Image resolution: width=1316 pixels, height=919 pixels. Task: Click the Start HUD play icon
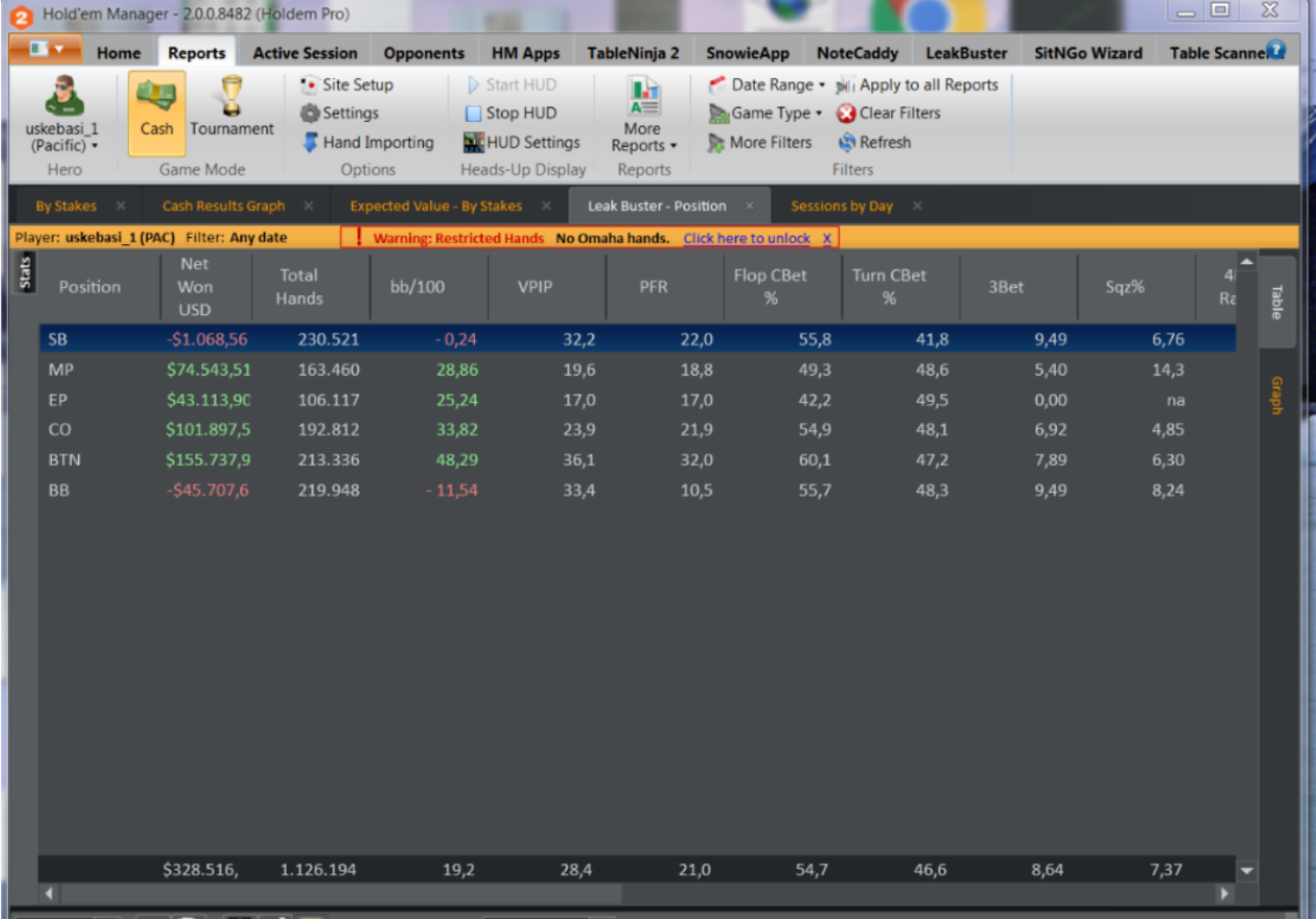pos(473,85)
